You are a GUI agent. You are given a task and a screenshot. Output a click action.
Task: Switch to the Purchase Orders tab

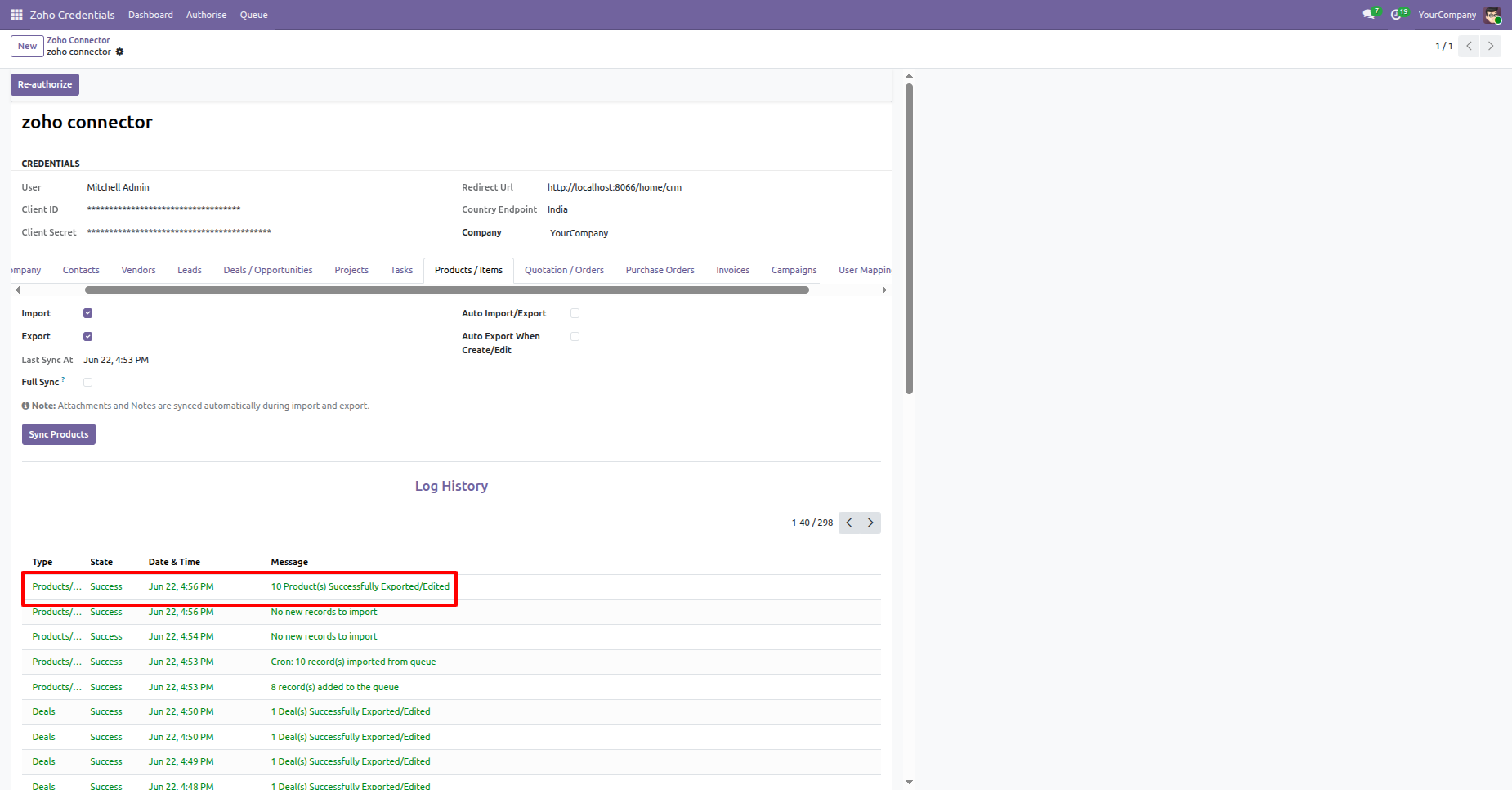pyautogui.click(x=660, y=270)
